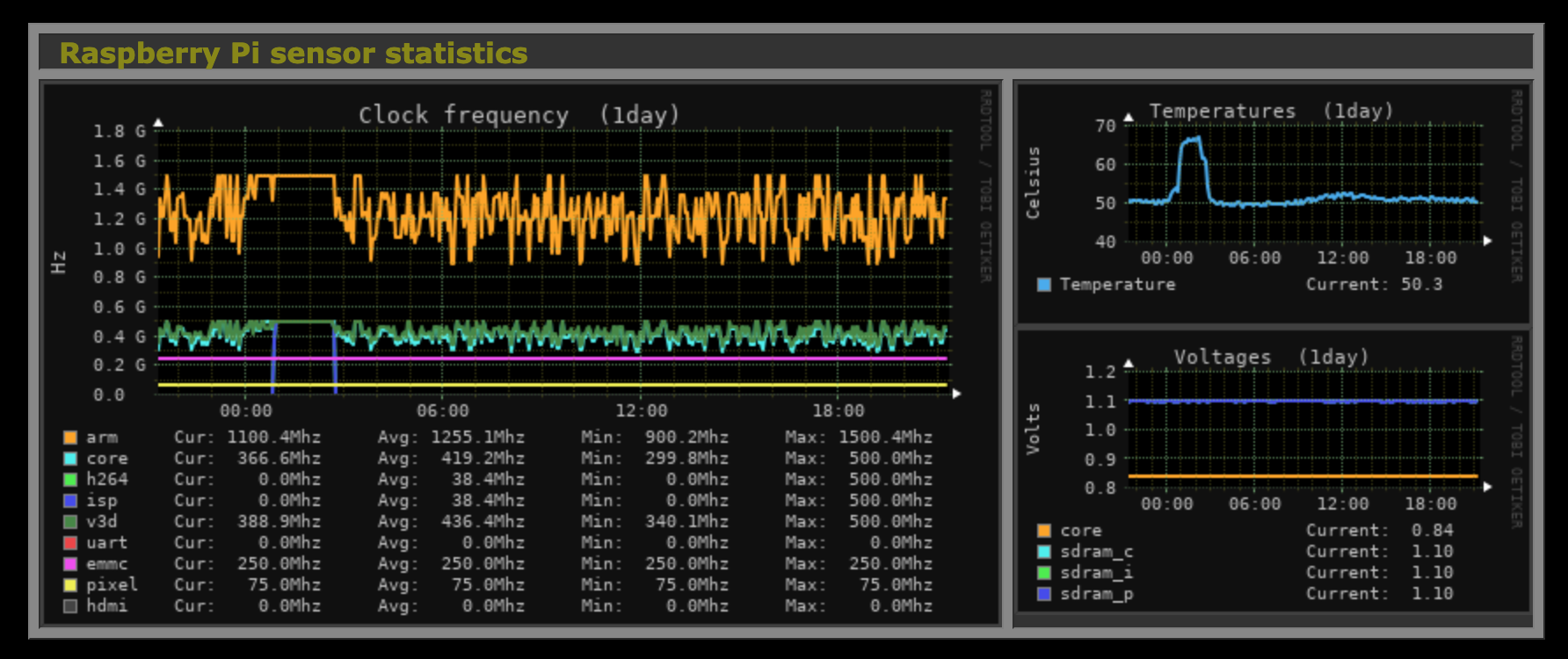Open the Temperatures (1day) graph title

[1271, 112]
